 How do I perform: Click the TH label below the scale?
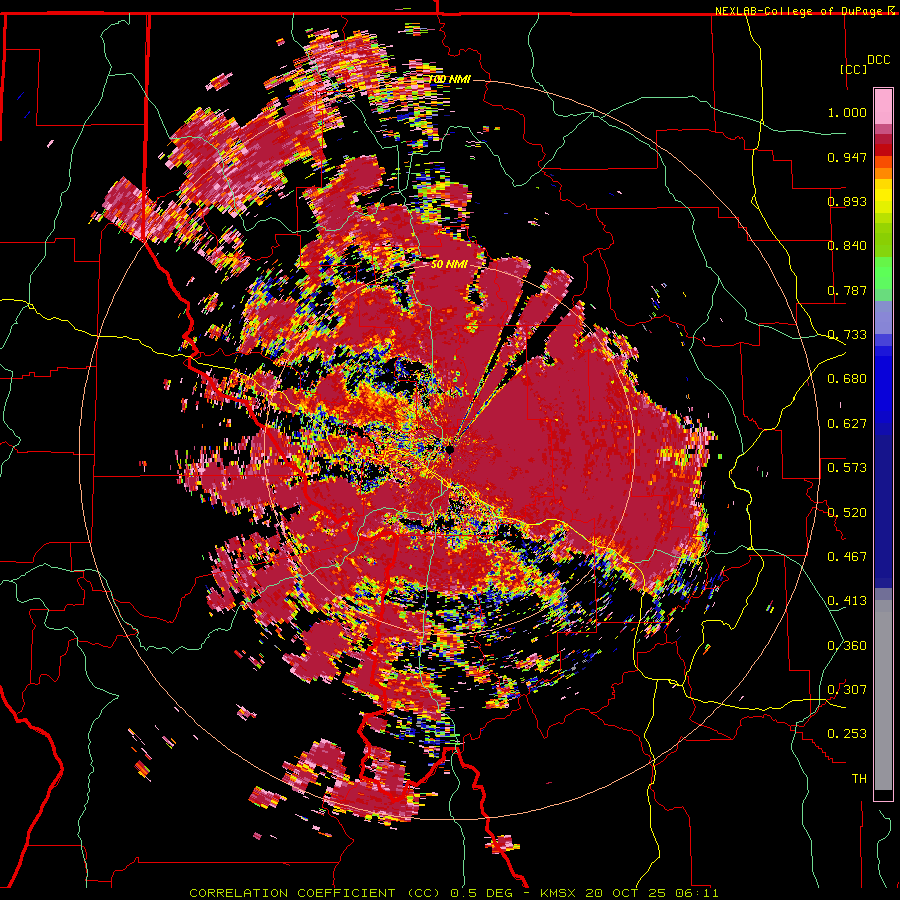pos(859,779)
